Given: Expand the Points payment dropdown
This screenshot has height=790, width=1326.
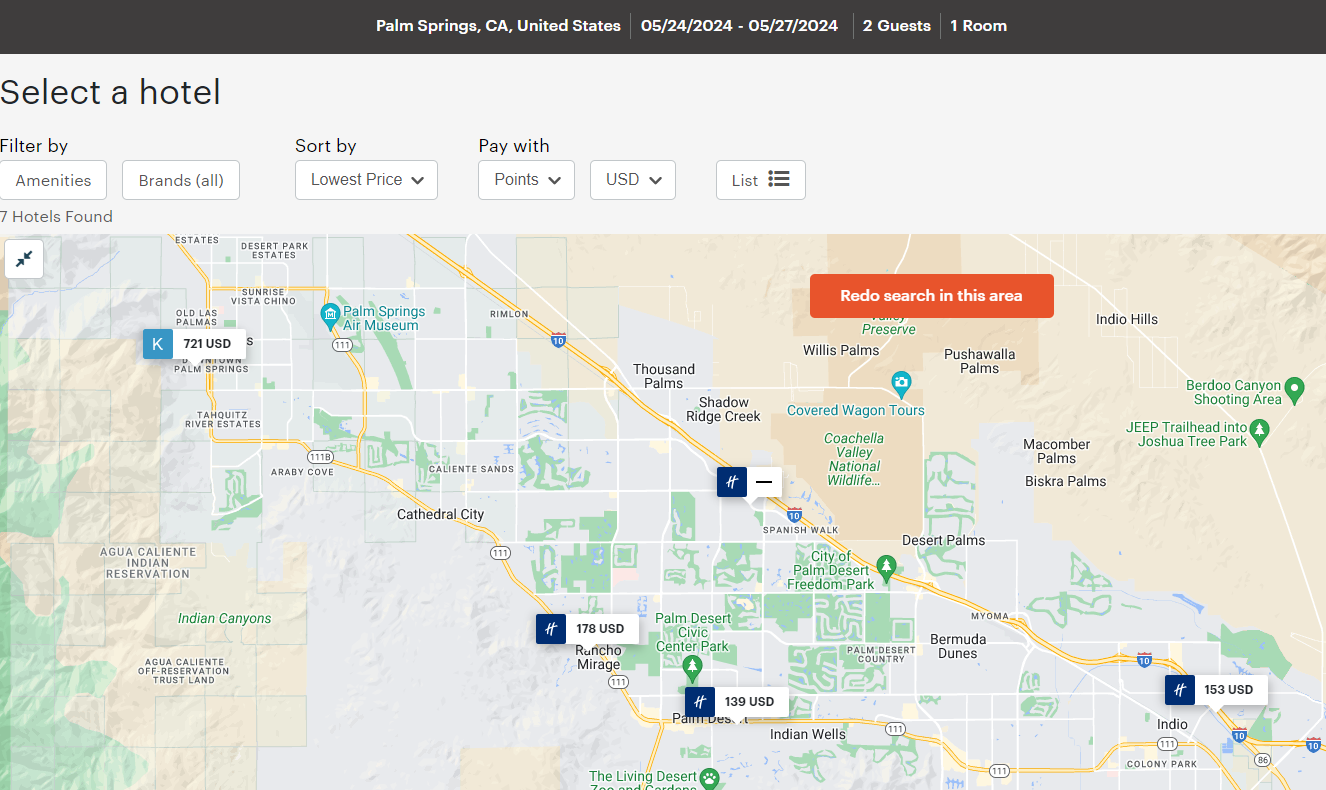Looking at the screenshot, I should tap(526, 180).
